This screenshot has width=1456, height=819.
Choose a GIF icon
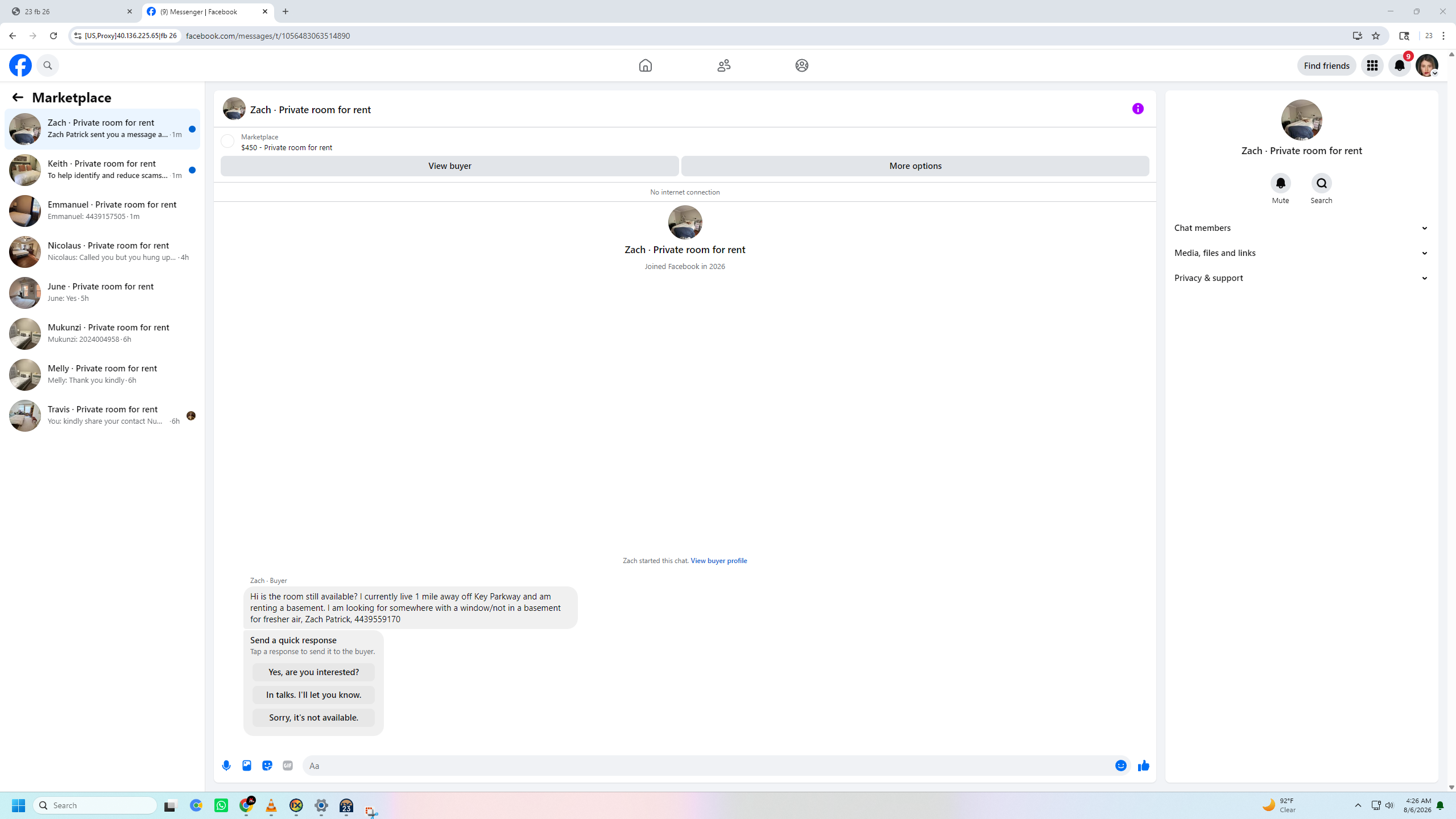(x=288, y=766)
